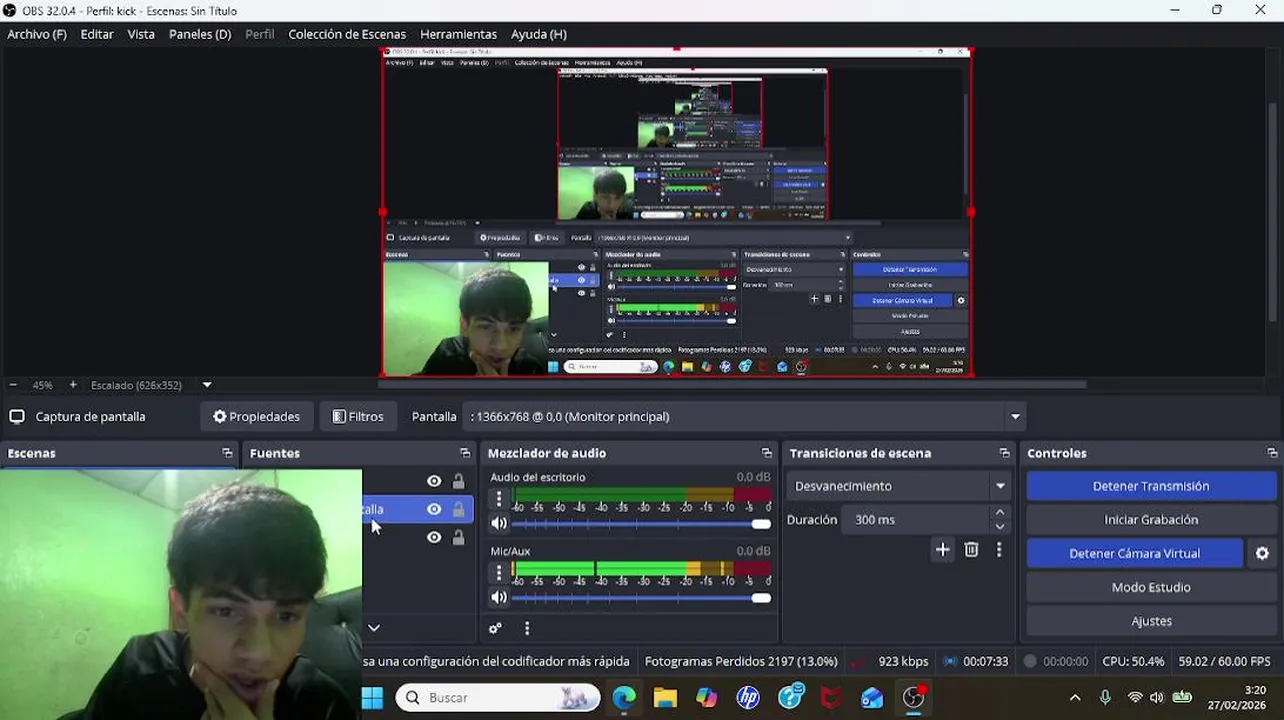The width and height of the screenshot is (1284, 720).
Task: Open the Escalado preview scaling dropdown
Action: [207, 385]
